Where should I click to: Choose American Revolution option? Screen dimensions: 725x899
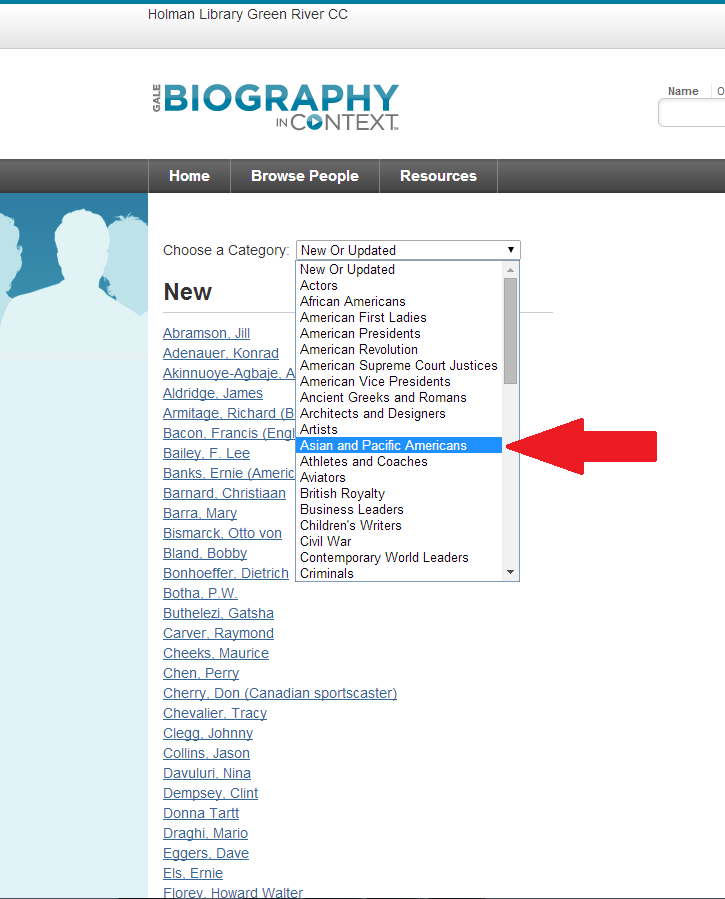coord(399,350)
